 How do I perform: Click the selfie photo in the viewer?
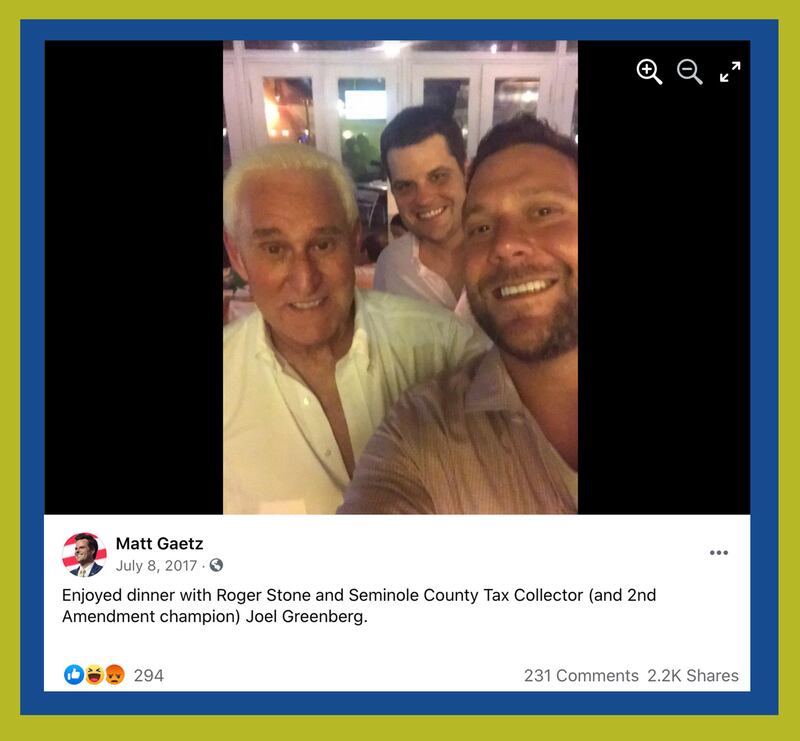coord(401,277)
